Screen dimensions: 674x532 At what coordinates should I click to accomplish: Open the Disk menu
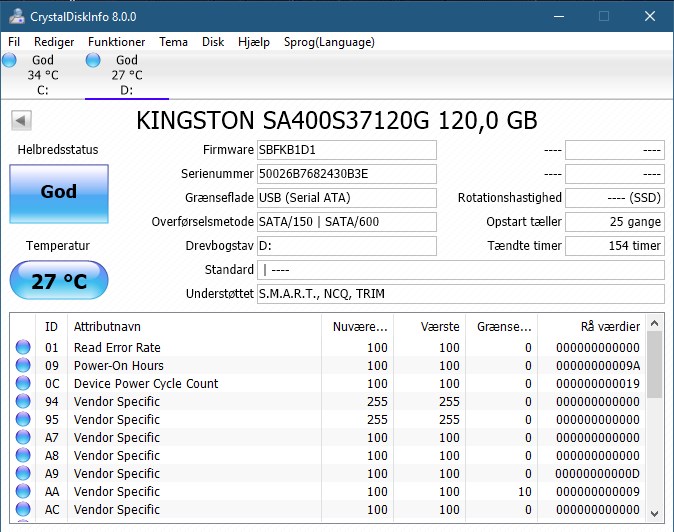click(213, 42)
